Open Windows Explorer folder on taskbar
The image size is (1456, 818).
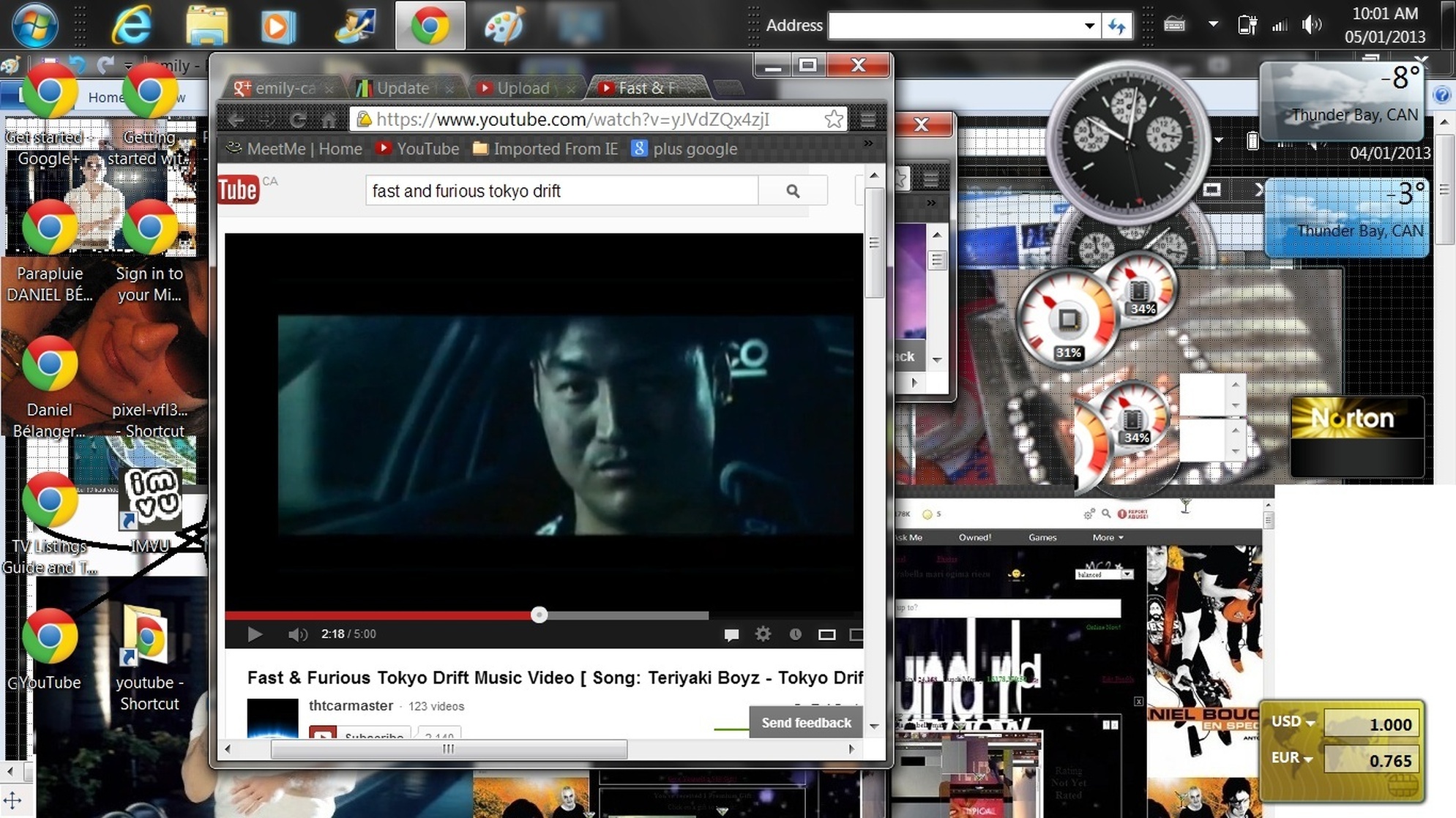click(x=206, y=25)
